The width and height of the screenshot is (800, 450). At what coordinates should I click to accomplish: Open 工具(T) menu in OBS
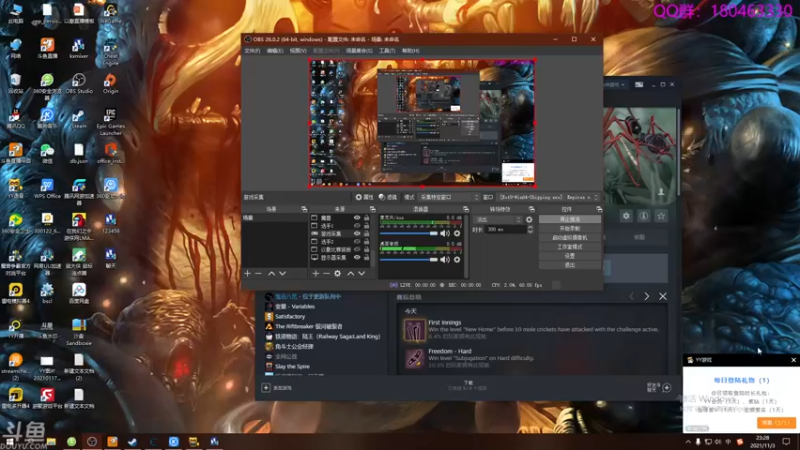[x=387, y=51]
